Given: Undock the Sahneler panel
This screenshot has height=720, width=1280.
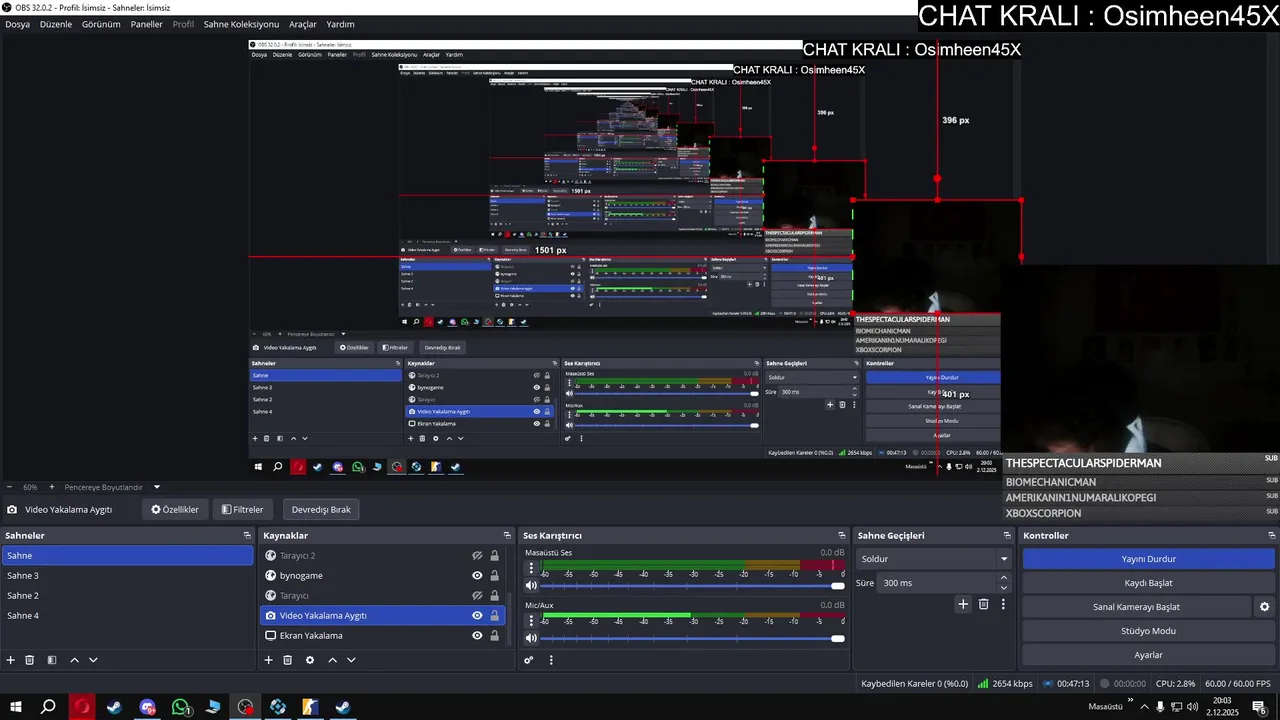Looking at the screenshot, I should tap(247, 536).
